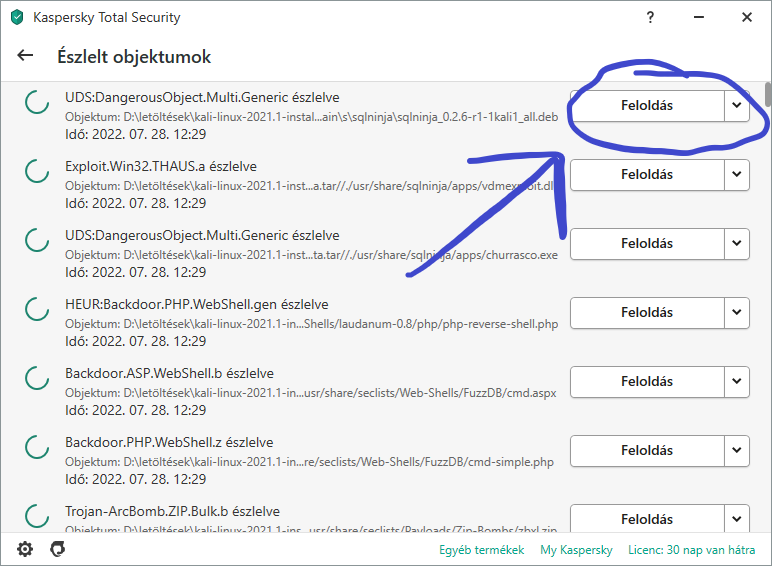Image resolution: width=772 pixels, height=566 pixels.
Task: Click status icon beside Backdoor.ASP.WebShell.b detection
Action: point(37,378)
